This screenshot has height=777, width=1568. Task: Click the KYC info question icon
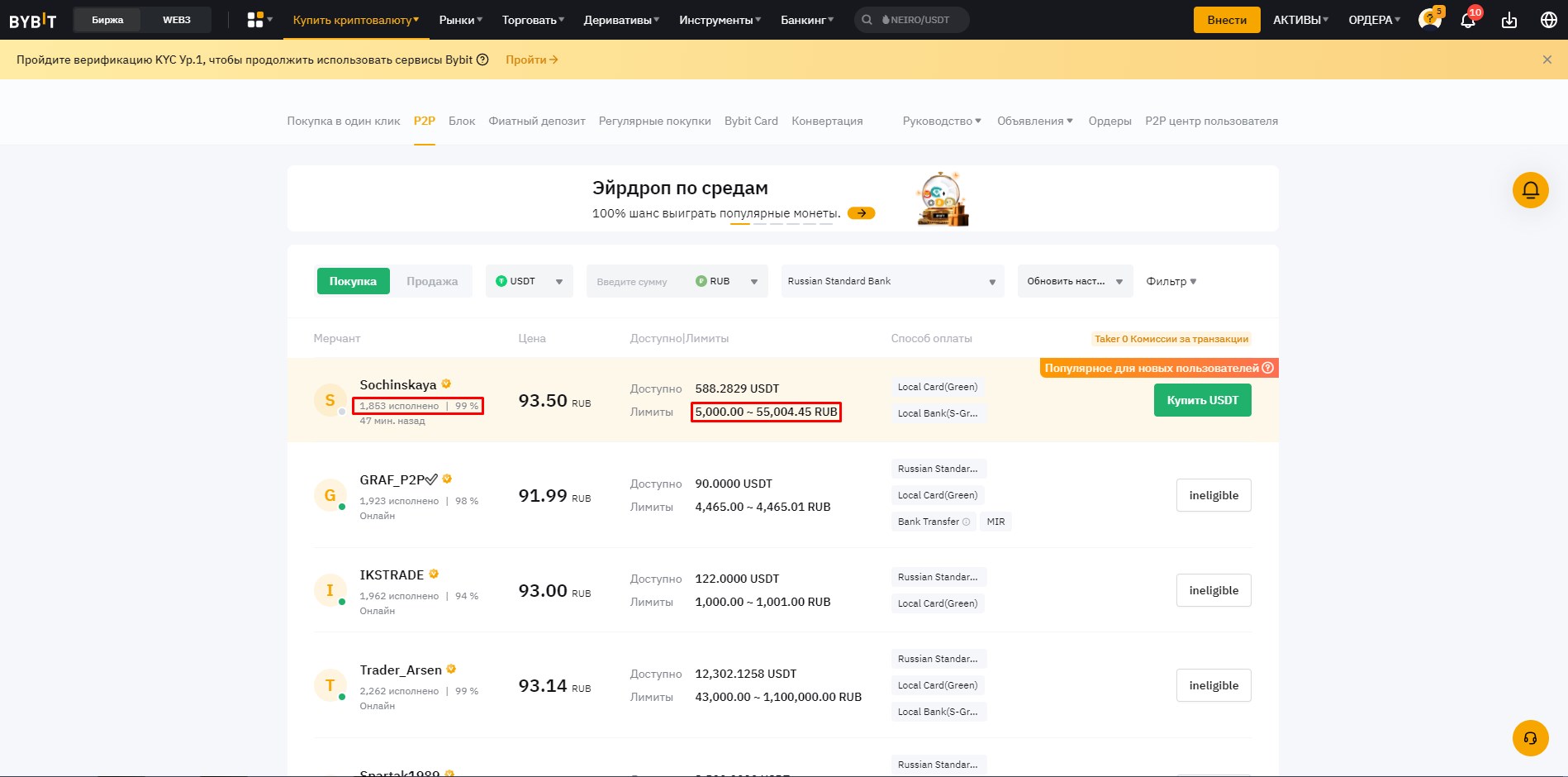[482, 60]
